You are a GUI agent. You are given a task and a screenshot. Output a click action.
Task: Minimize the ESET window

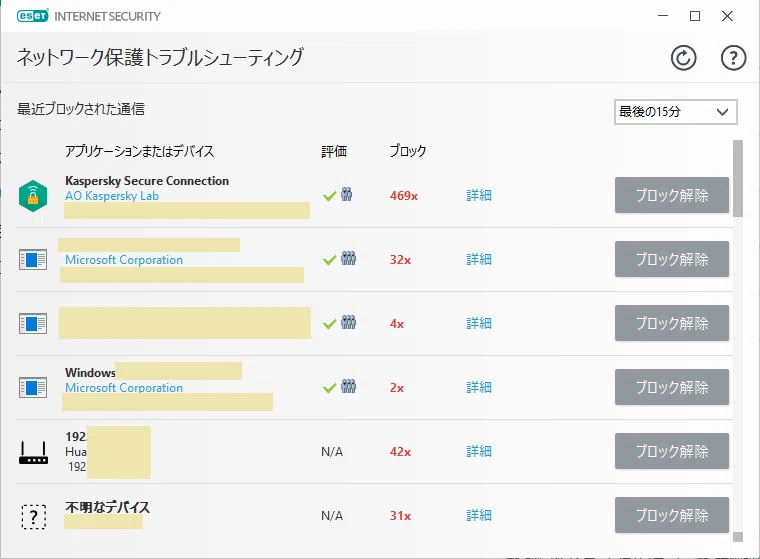coord(663,16)
